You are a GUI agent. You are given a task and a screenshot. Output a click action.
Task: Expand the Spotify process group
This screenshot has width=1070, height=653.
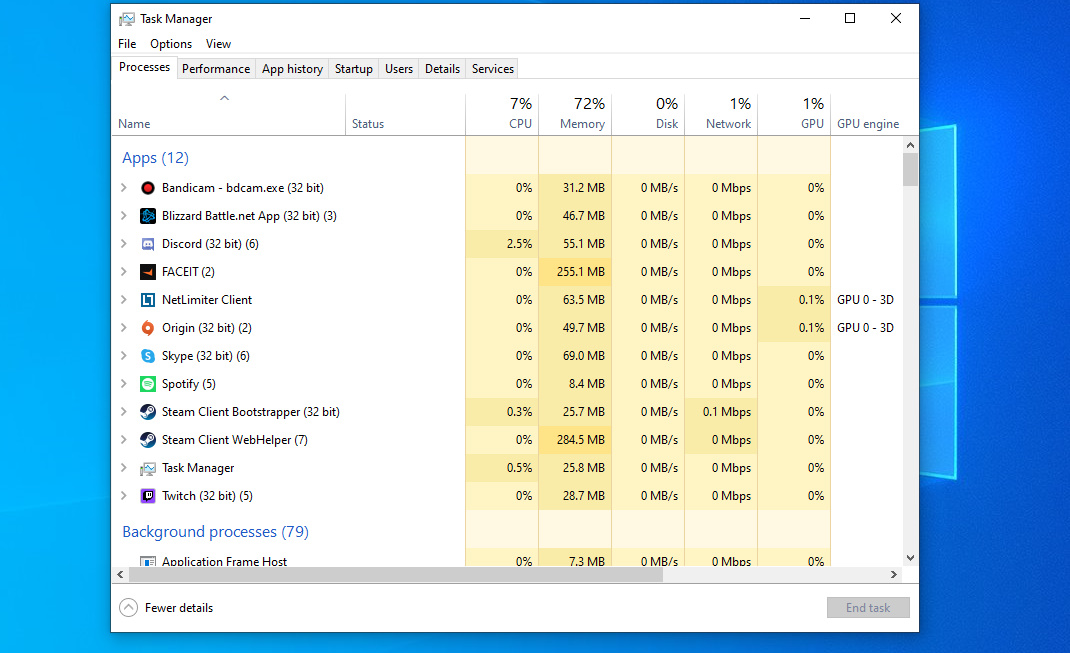click(x=124, y=383)
